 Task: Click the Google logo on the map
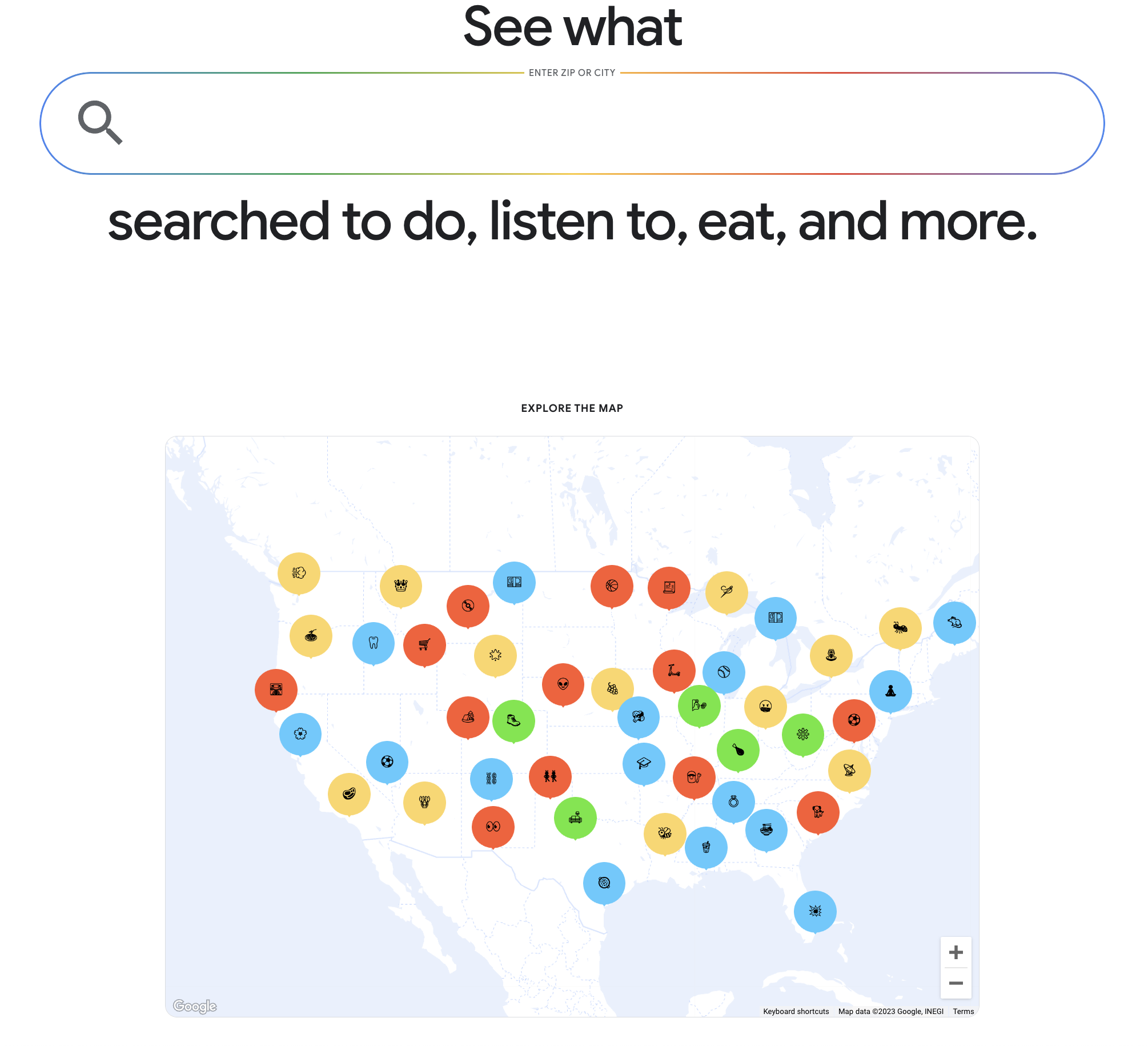195,1005
